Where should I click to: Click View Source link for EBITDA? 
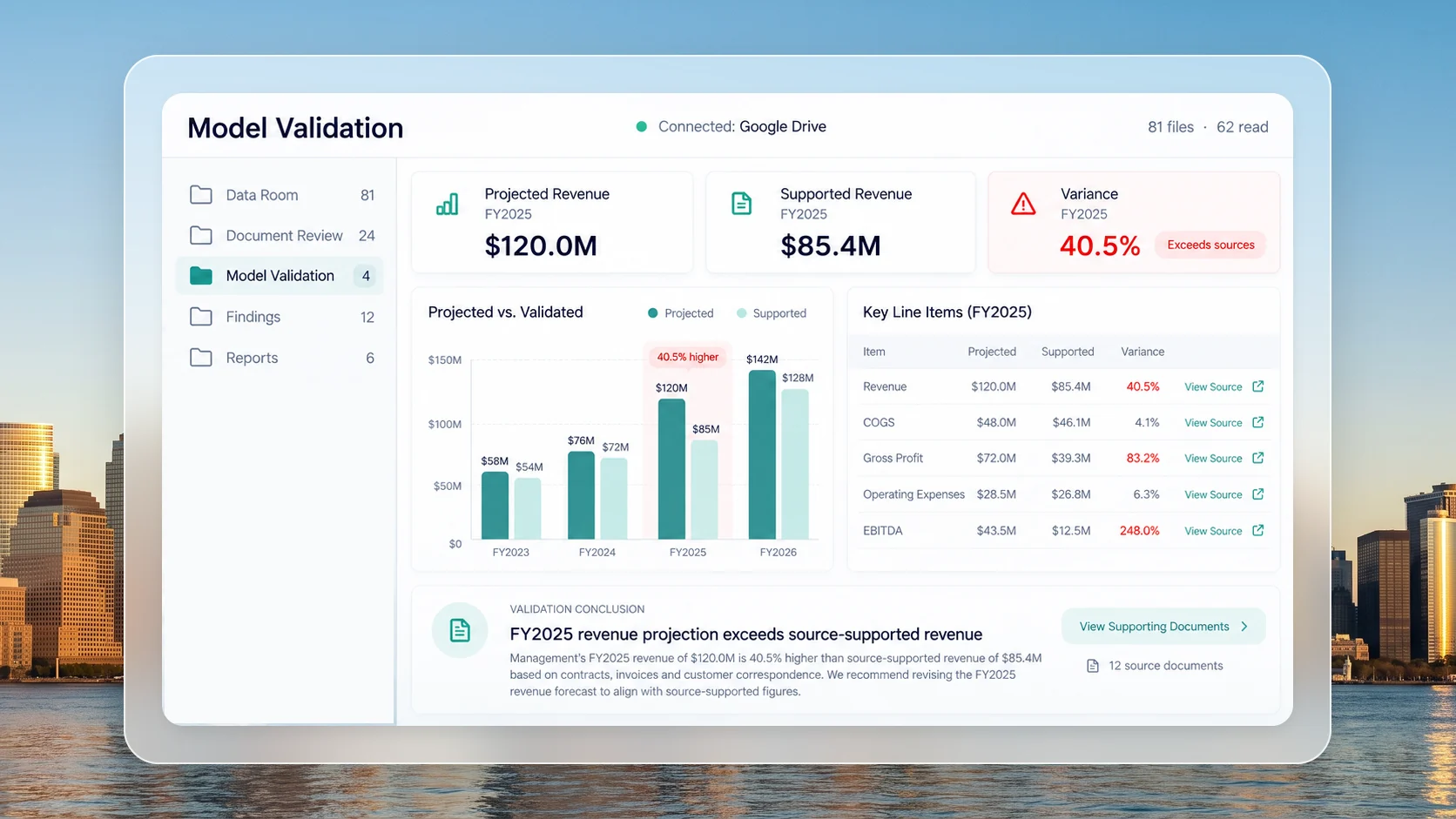[x=1213, y=531]
